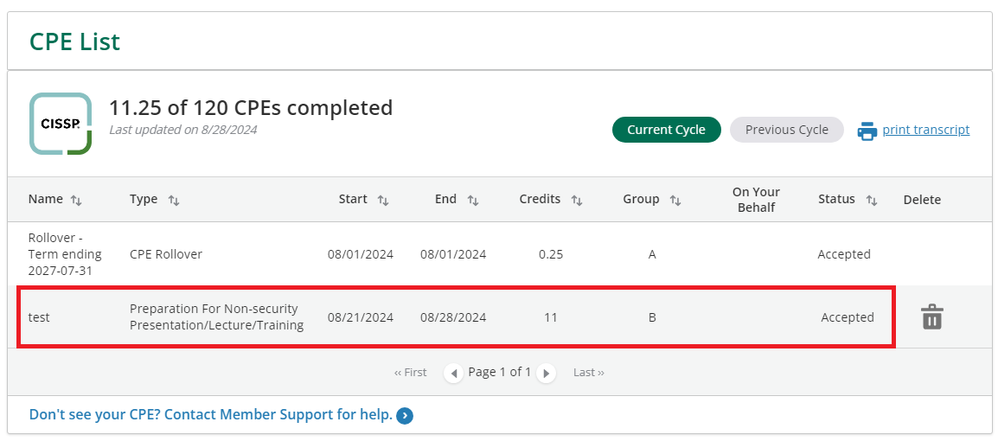Image resolution: width=998 pixels, height=441 pixels.
Task: Switch to Previous Cycle view
Action: coord(786,130)
